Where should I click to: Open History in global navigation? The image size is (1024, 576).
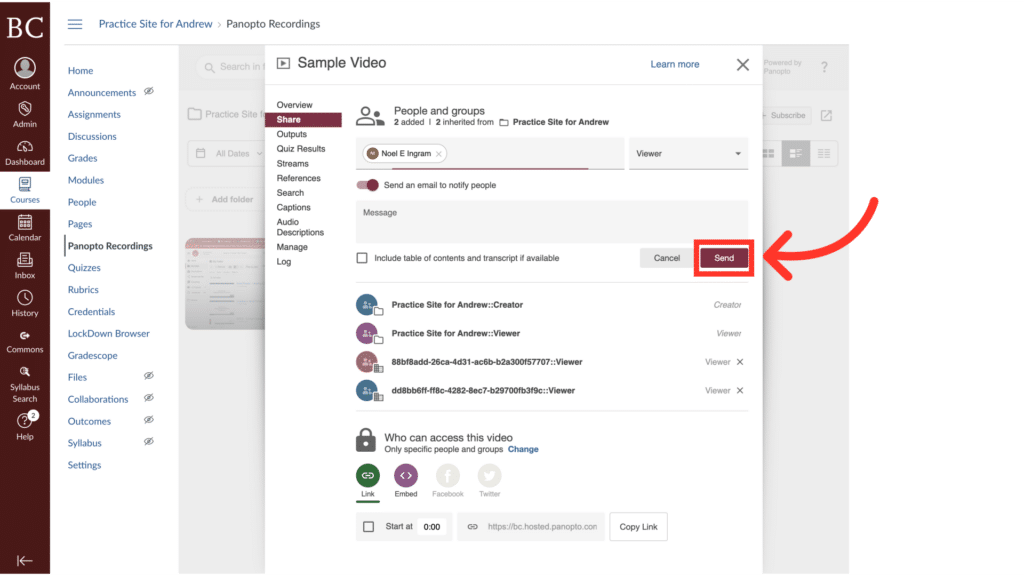(x=25, y=304)
